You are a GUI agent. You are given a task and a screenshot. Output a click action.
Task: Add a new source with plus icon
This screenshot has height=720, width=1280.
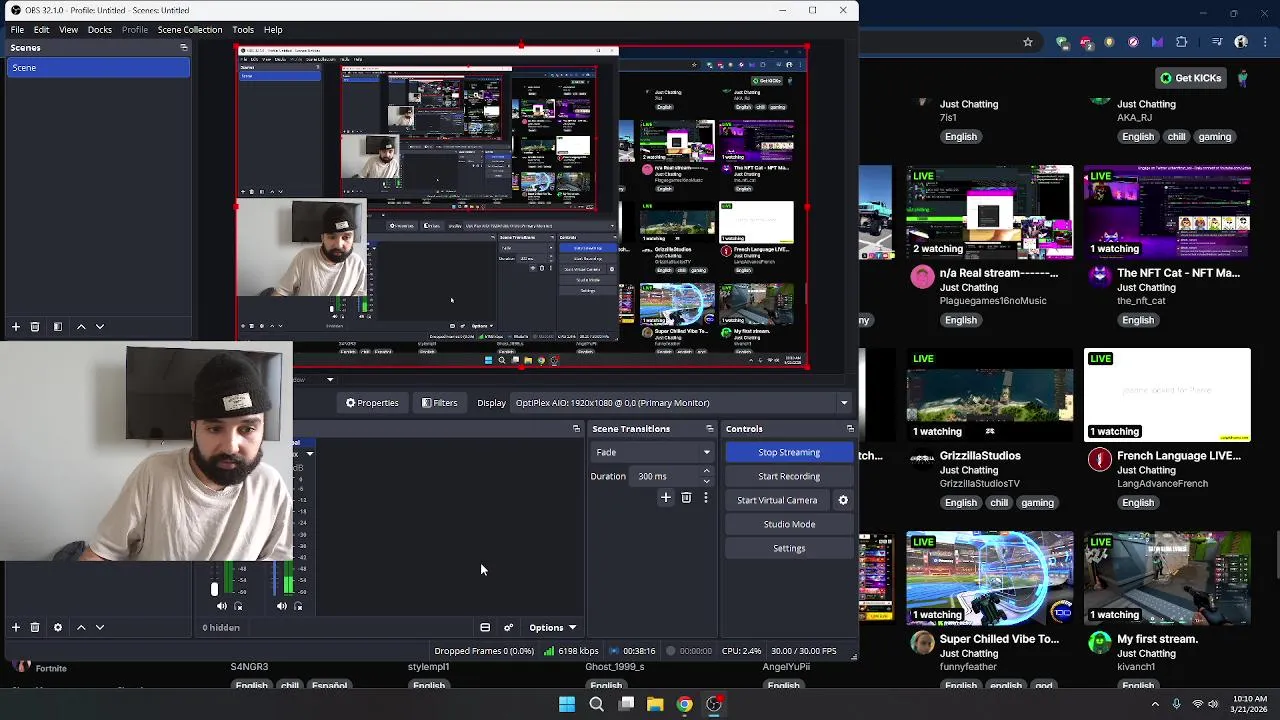(x=16, y=627)
